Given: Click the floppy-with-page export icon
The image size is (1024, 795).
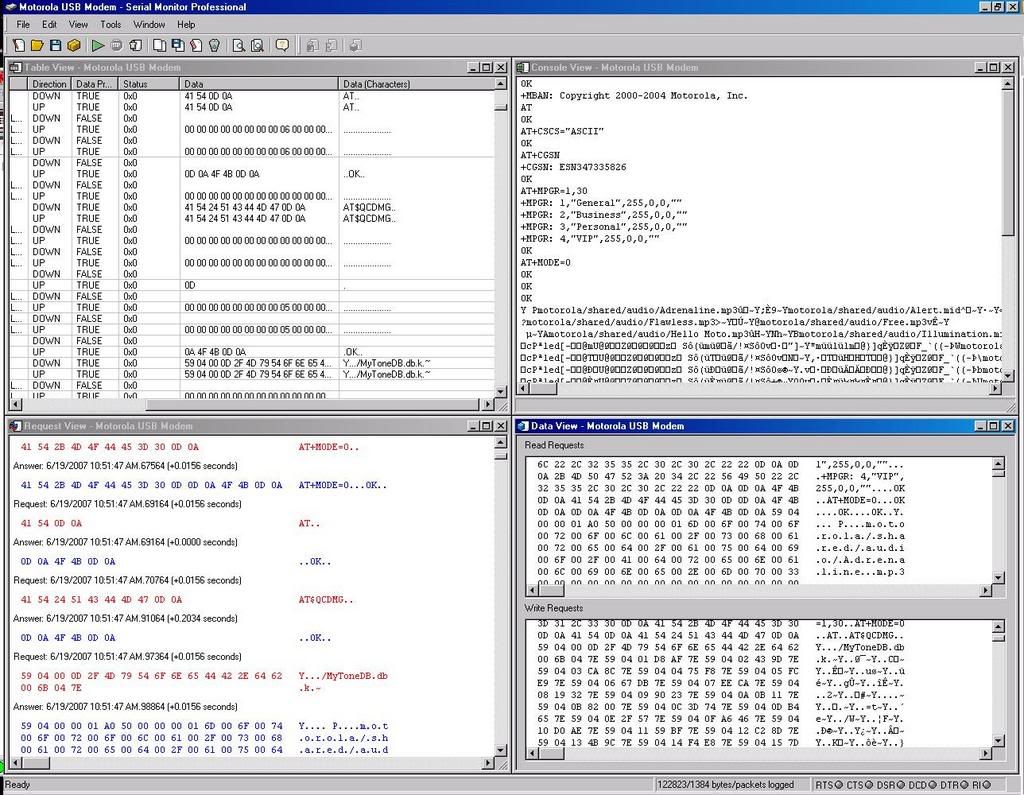Looking at the screenshot, I should point(178,45).
